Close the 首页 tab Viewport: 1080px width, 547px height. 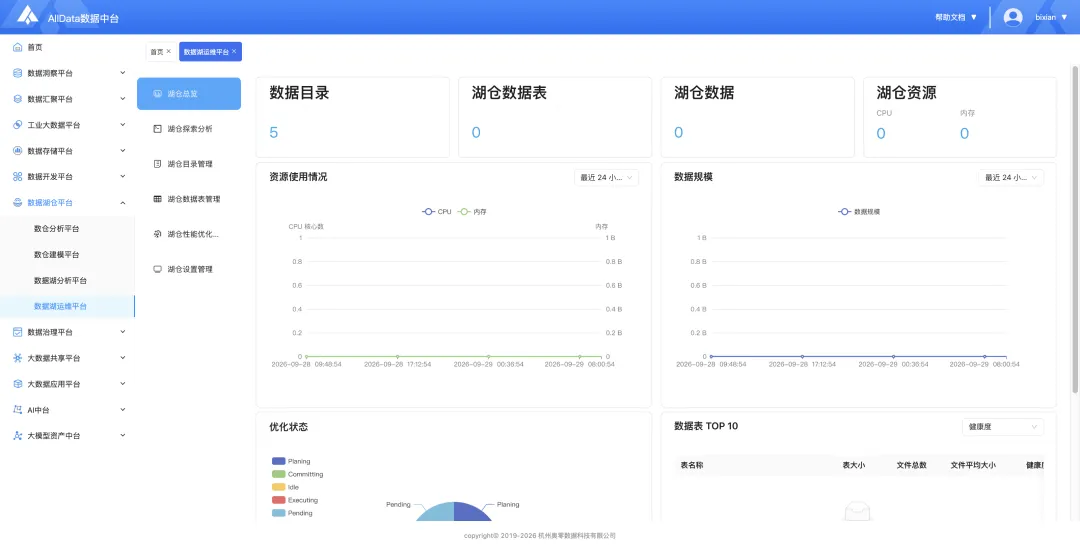pyautogui.click(x=169, y=51)
